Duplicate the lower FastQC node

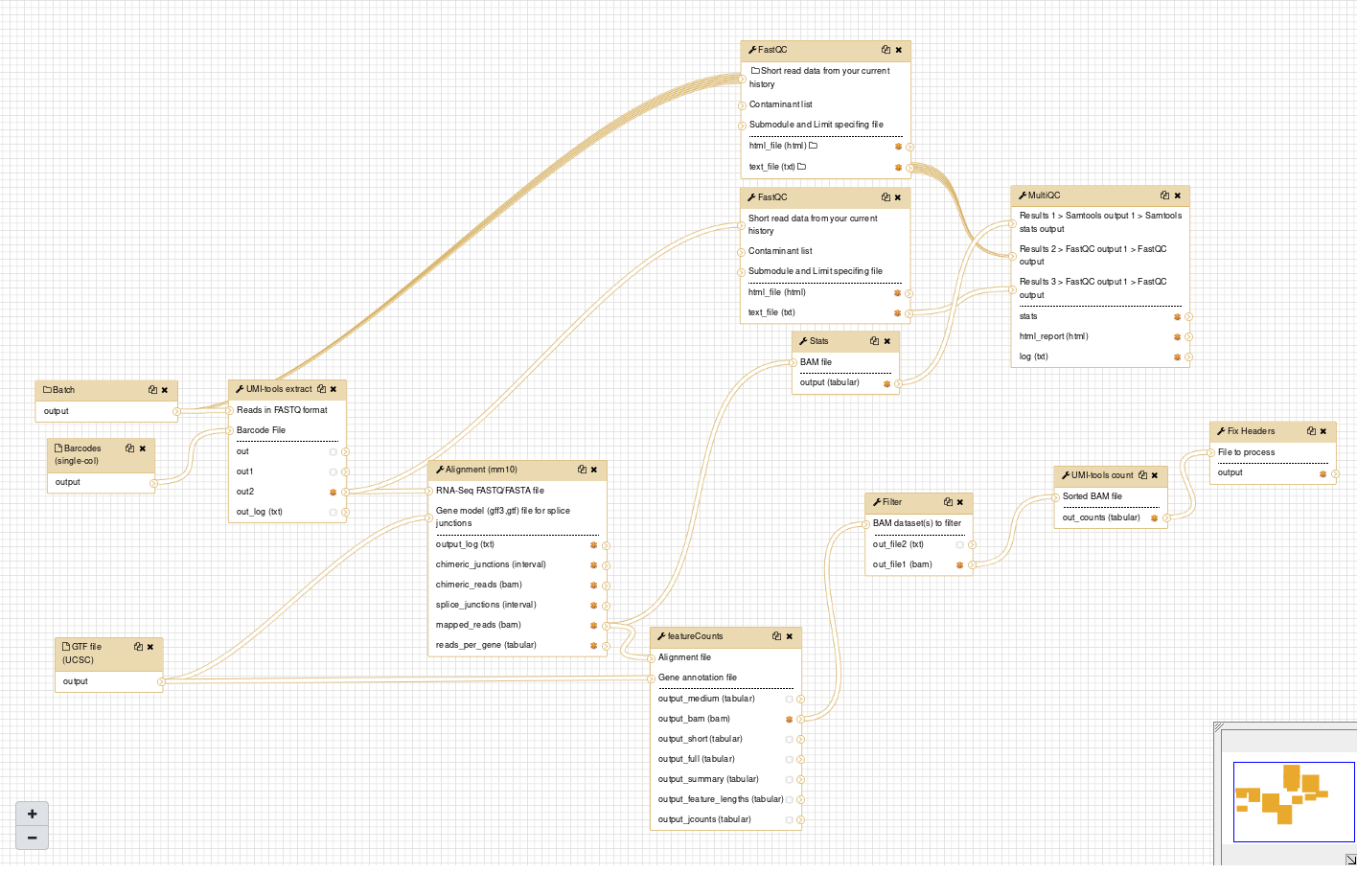[885, 197]
